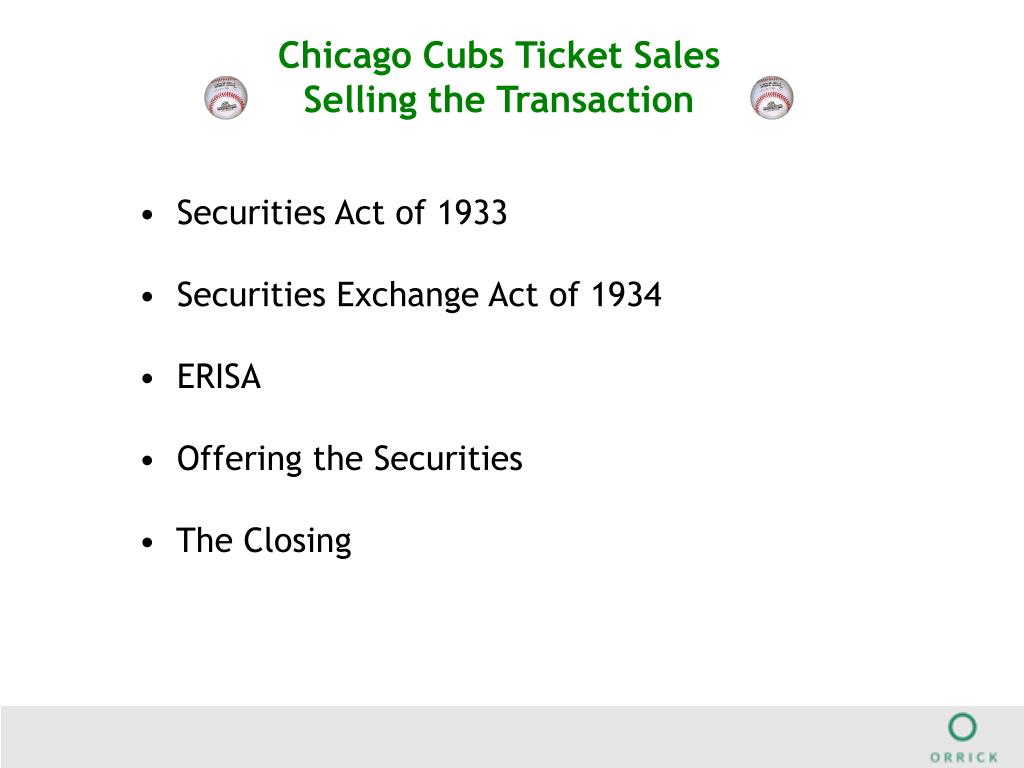The width and height of the screenshot is (1024, 768).
Task: Click the Securities Act of 1933 item
Action: coord(342,213)
